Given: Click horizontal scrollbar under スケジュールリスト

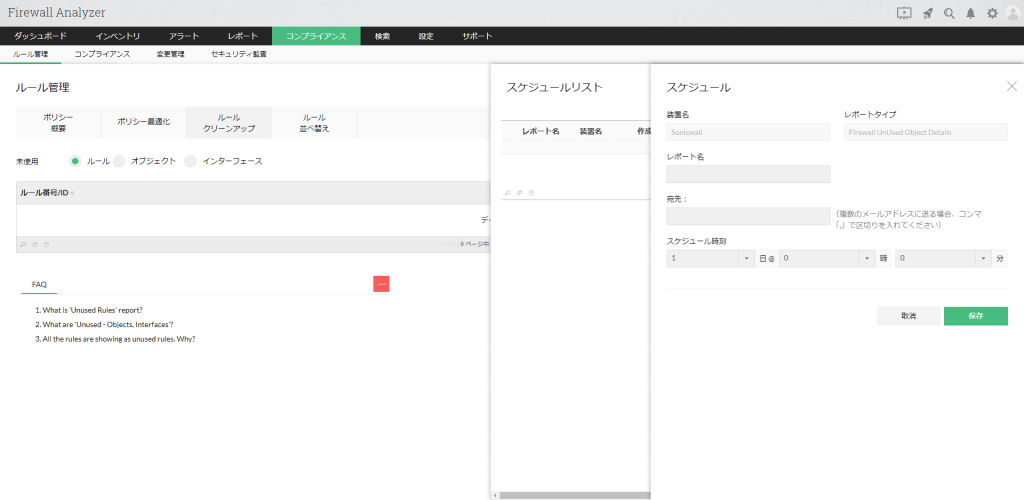Looking at the screenshot, I should coord(575,496).
